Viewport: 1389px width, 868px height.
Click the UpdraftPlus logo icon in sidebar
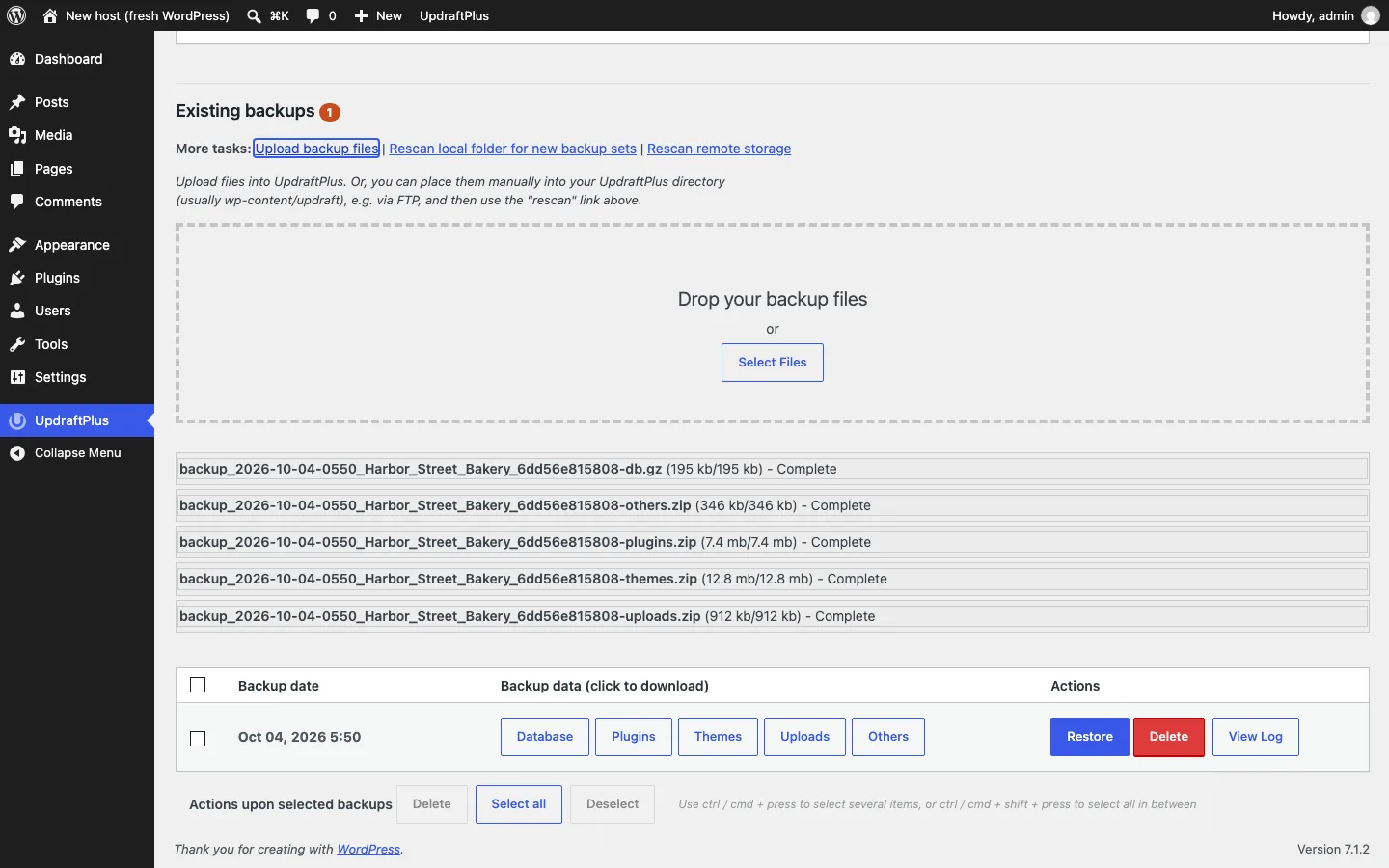pyautogui.click(x=17, y=420)
